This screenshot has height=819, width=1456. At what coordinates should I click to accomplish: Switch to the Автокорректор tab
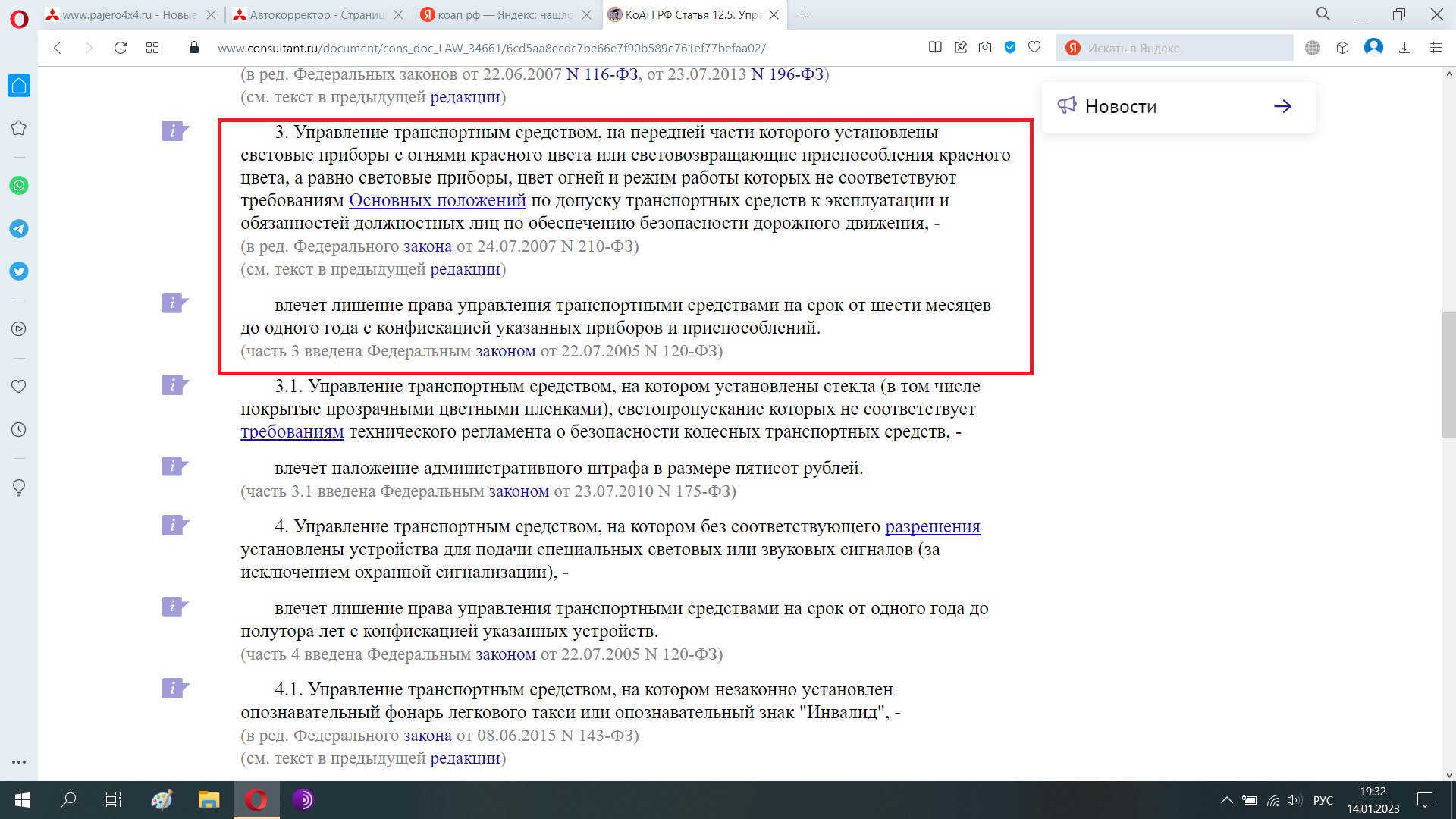[x=317, y=14]
